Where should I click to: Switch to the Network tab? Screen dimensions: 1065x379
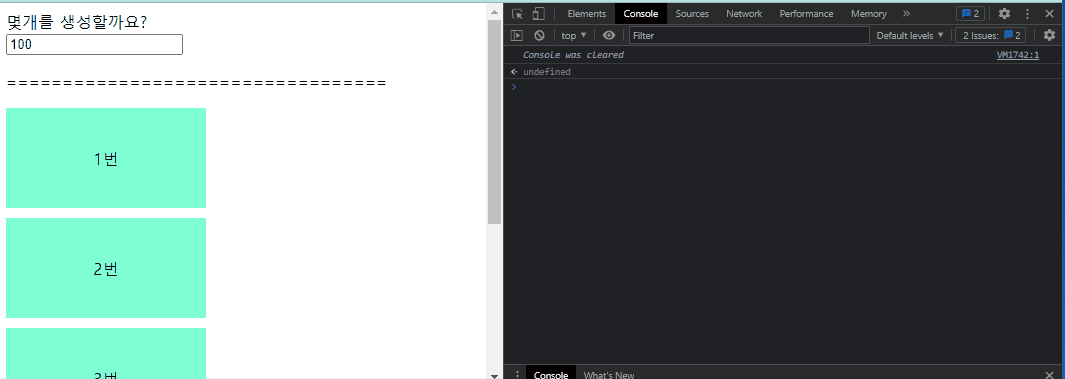[744, 14]
